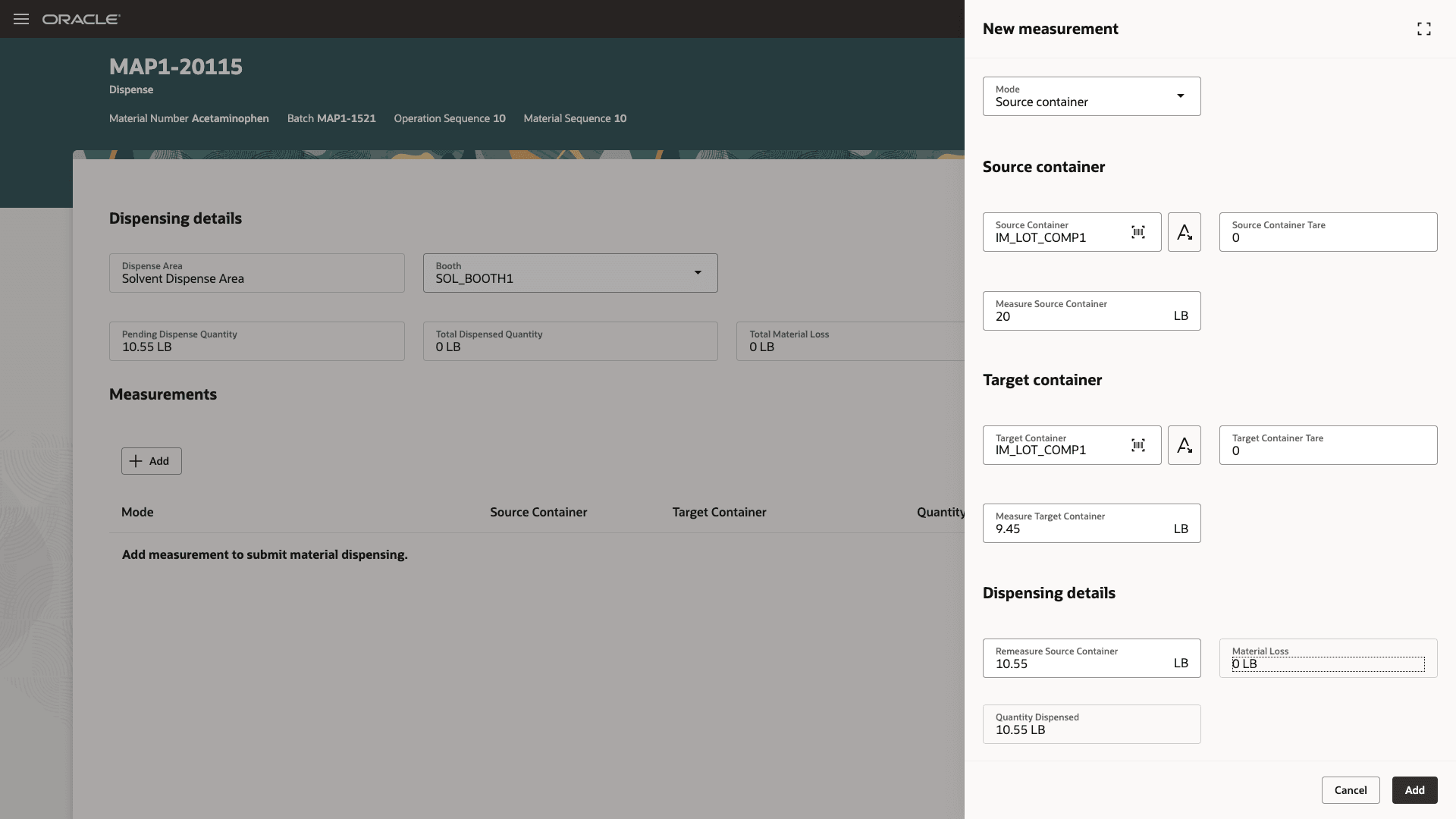
Task: Click the Target Container Tare field
Action: (x=1329, y=445)
